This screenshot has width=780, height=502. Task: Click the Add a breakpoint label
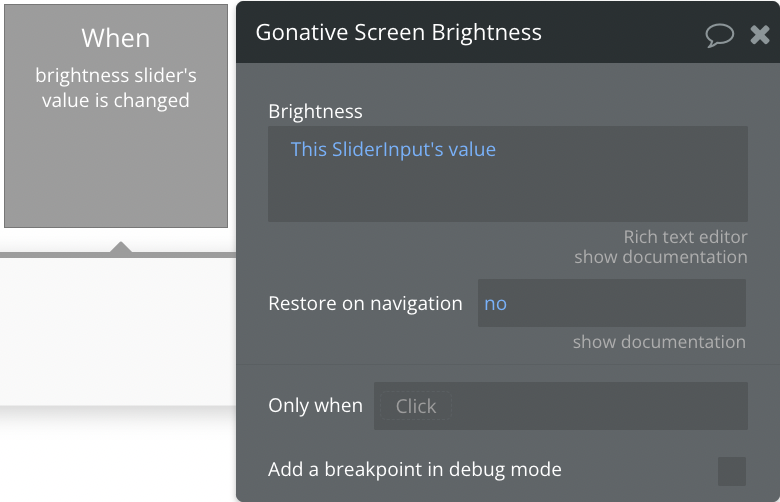pos(415,469)
